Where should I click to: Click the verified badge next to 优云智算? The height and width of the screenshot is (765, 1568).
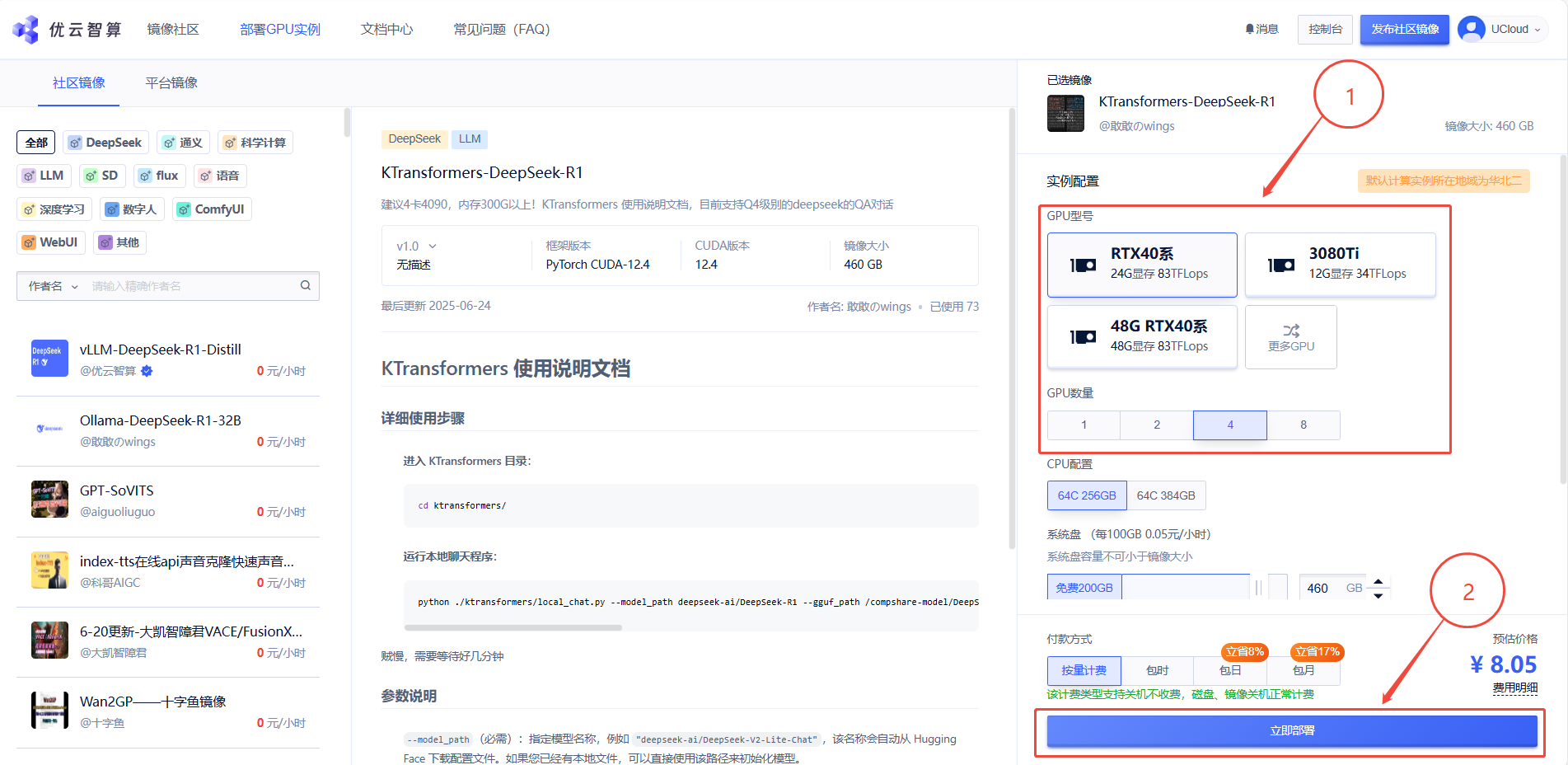(147, 371)
